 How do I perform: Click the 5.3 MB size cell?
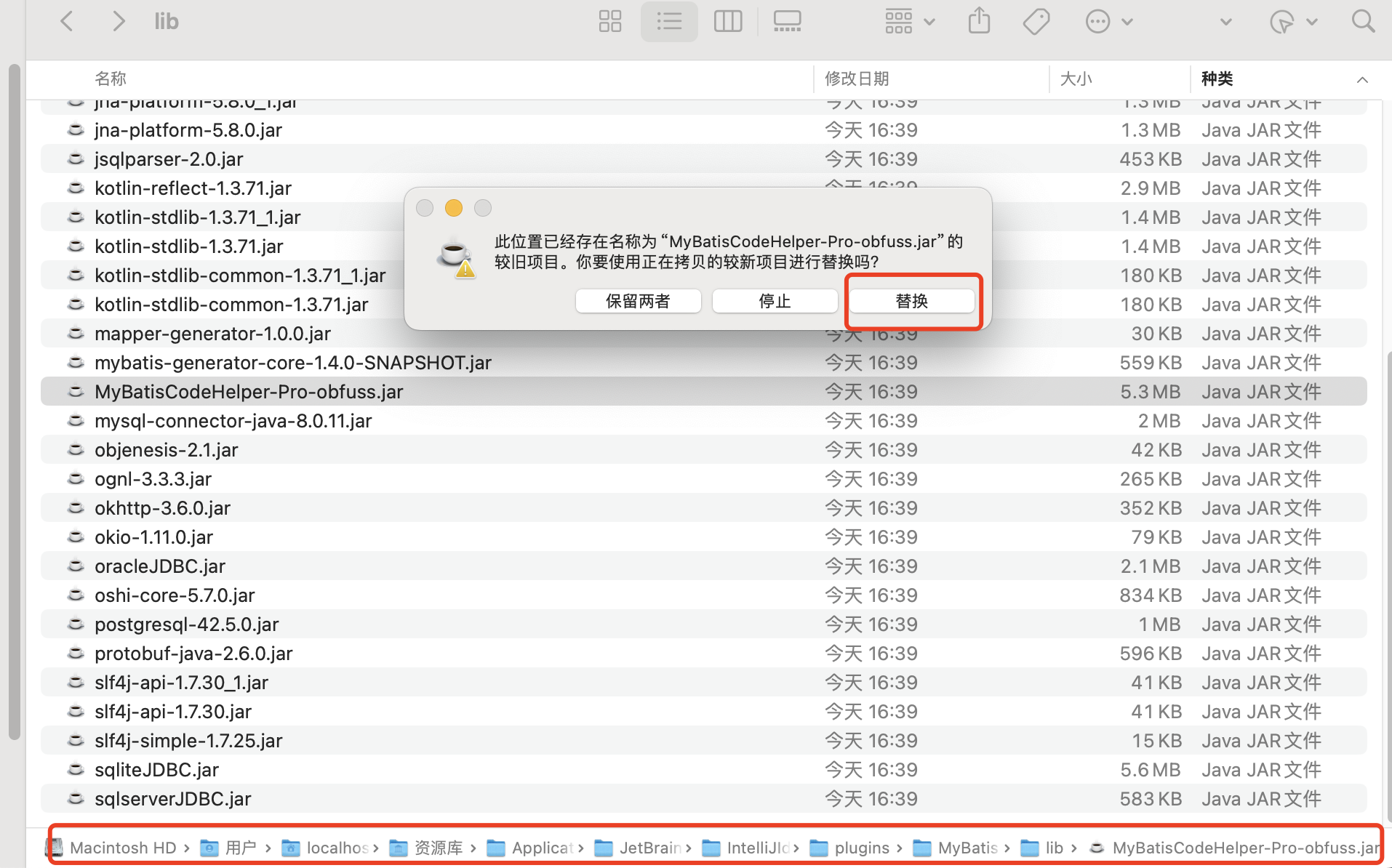coord(1150,392)
